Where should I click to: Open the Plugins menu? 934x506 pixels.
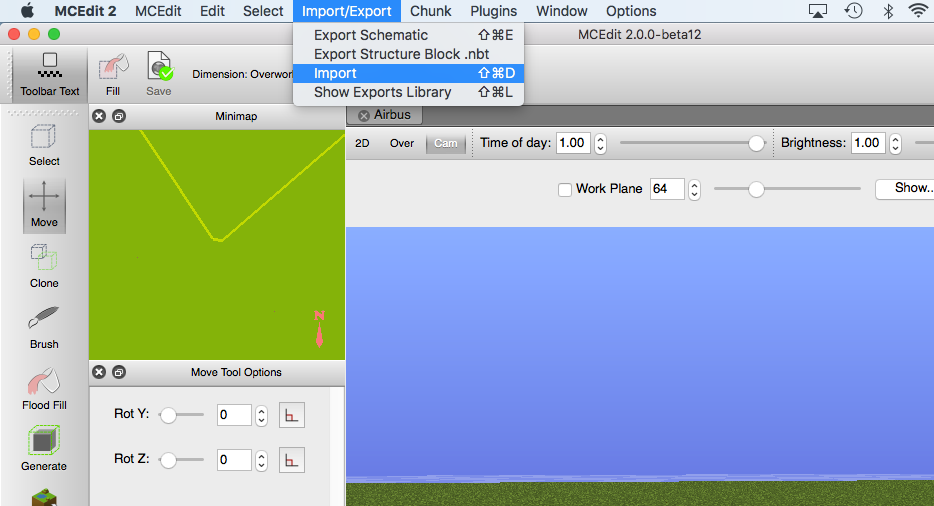[493, 11]
